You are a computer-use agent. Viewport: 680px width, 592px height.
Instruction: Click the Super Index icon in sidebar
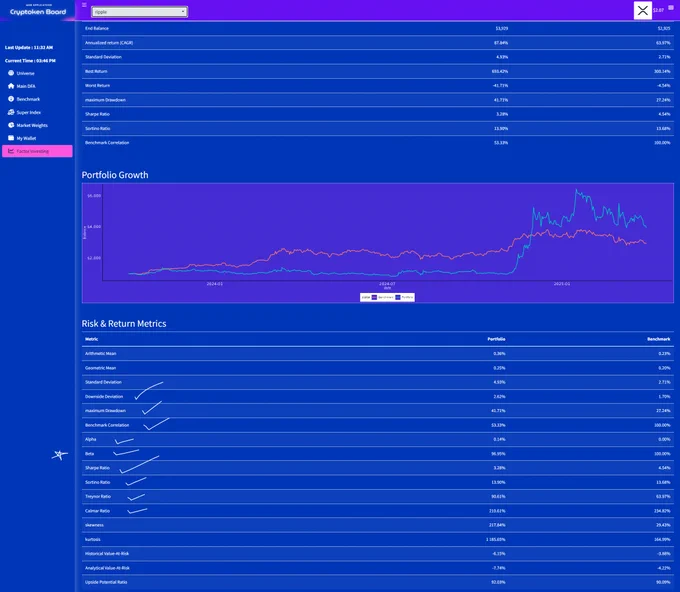[11, 112]
